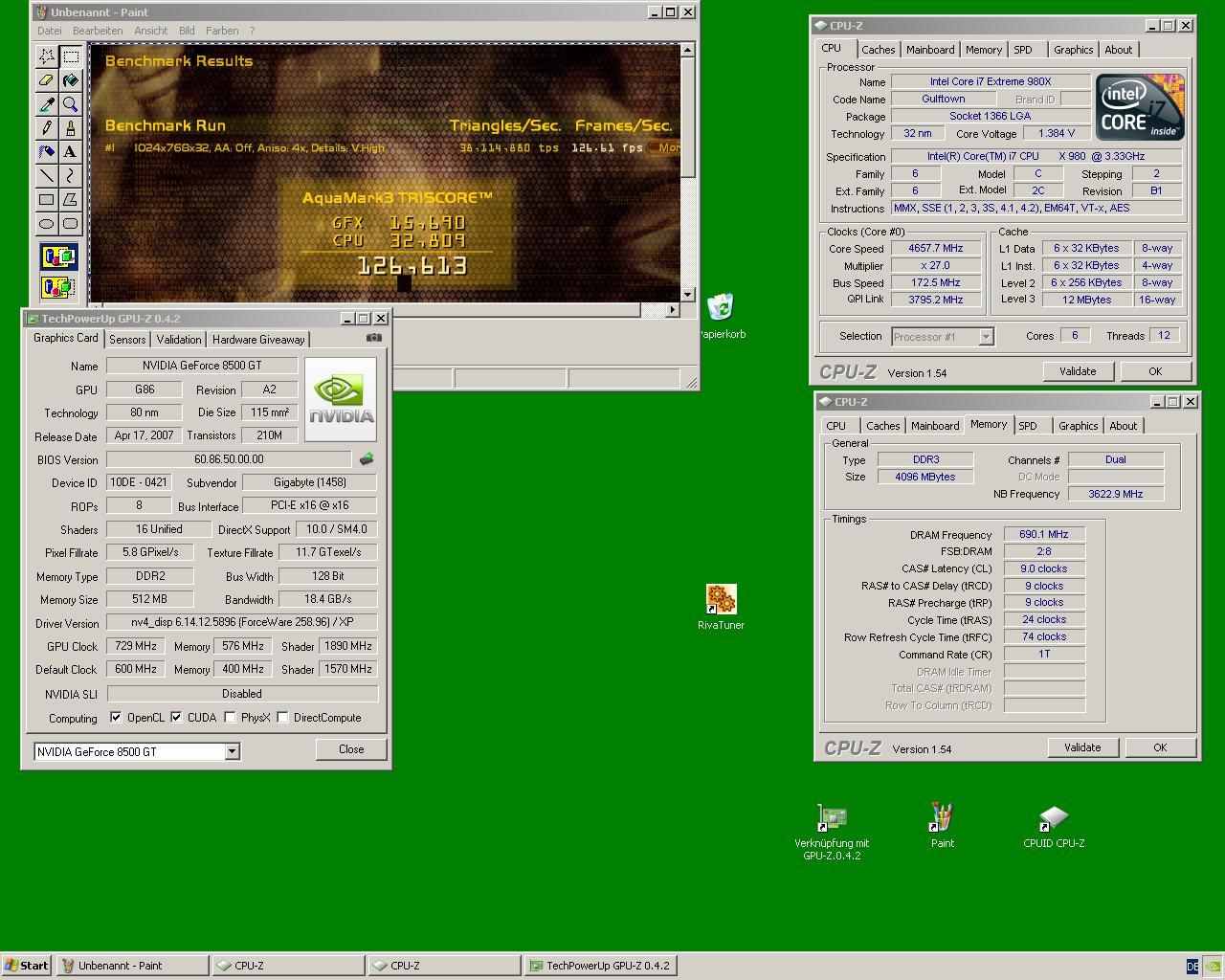The width and height of the screenshot is (1225, 980).
Task: Select the CPUID CPU-Z desktop icon
Action: (1054, 826)
